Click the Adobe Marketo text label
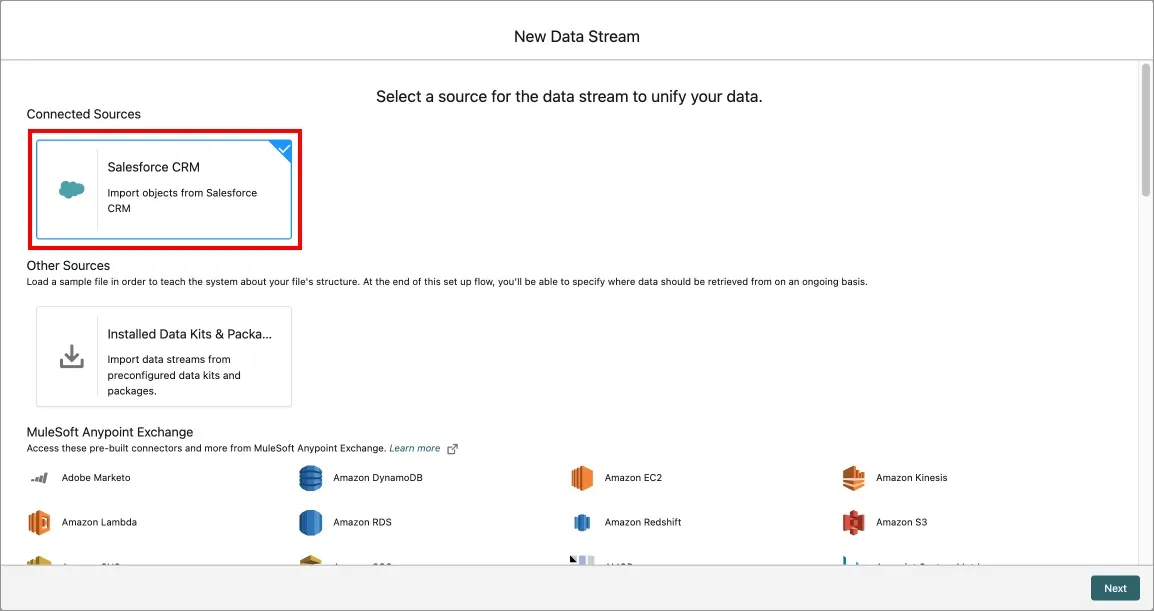The image size is (1154, 611). [x=96, y=478]
